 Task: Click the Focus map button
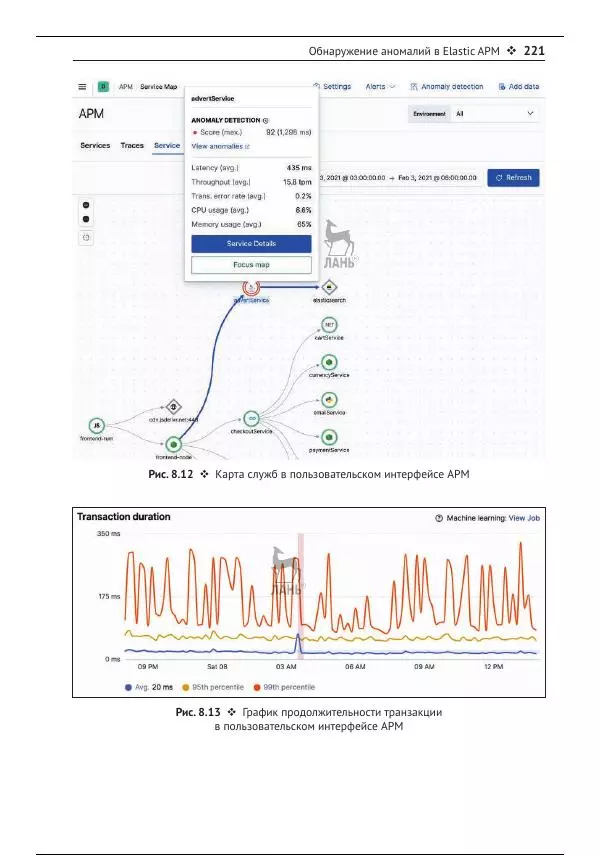251,265
